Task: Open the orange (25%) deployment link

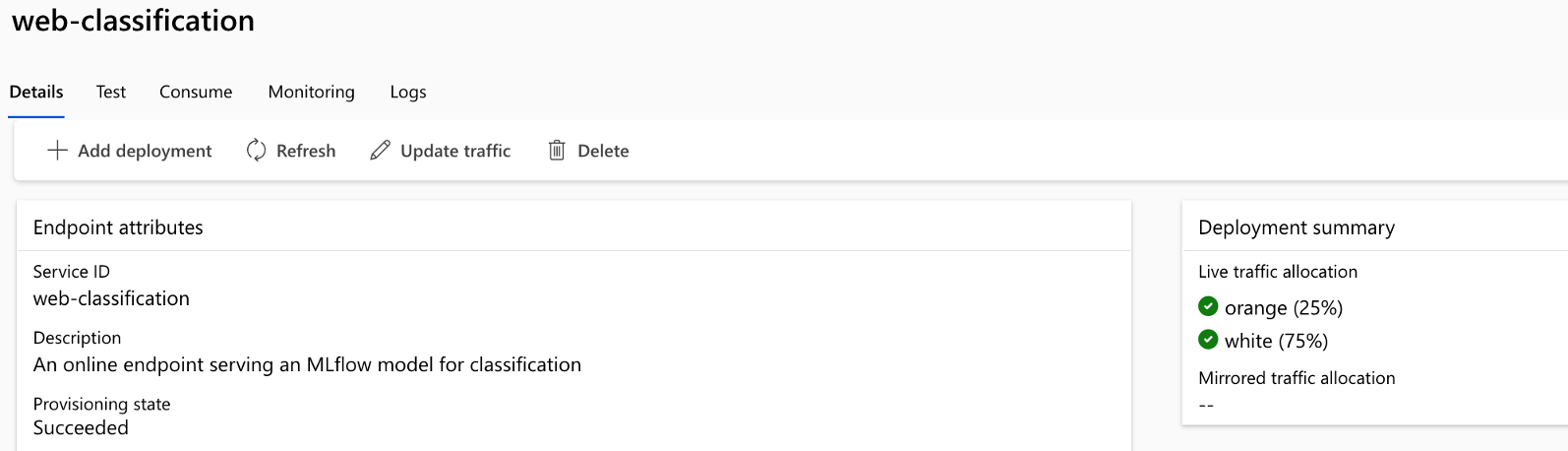Action: pyautogui.click(x=1284, y=308)
